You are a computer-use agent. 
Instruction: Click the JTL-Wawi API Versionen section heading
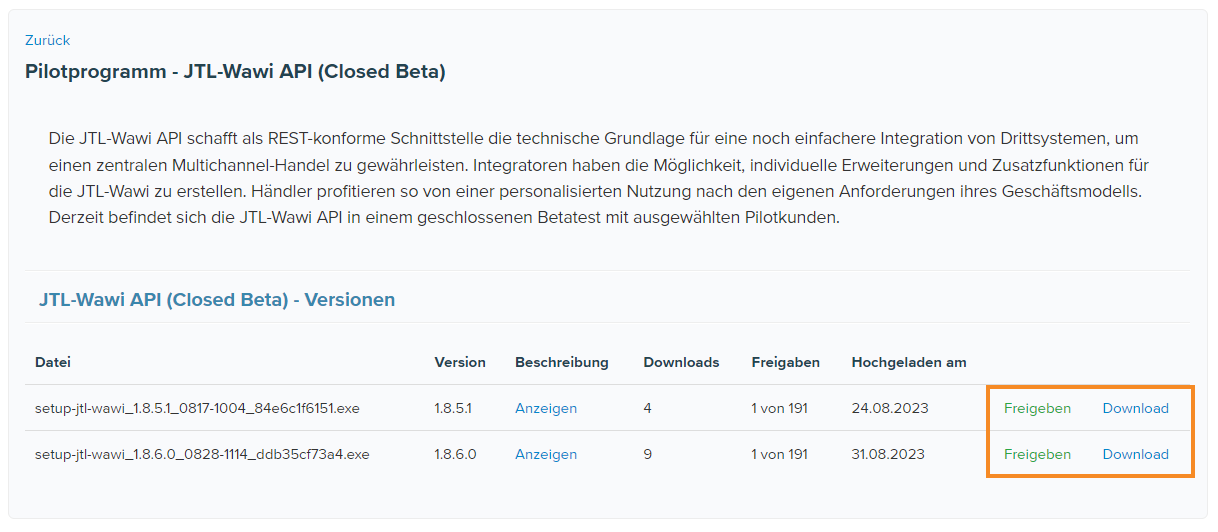[x=217, y=300]
